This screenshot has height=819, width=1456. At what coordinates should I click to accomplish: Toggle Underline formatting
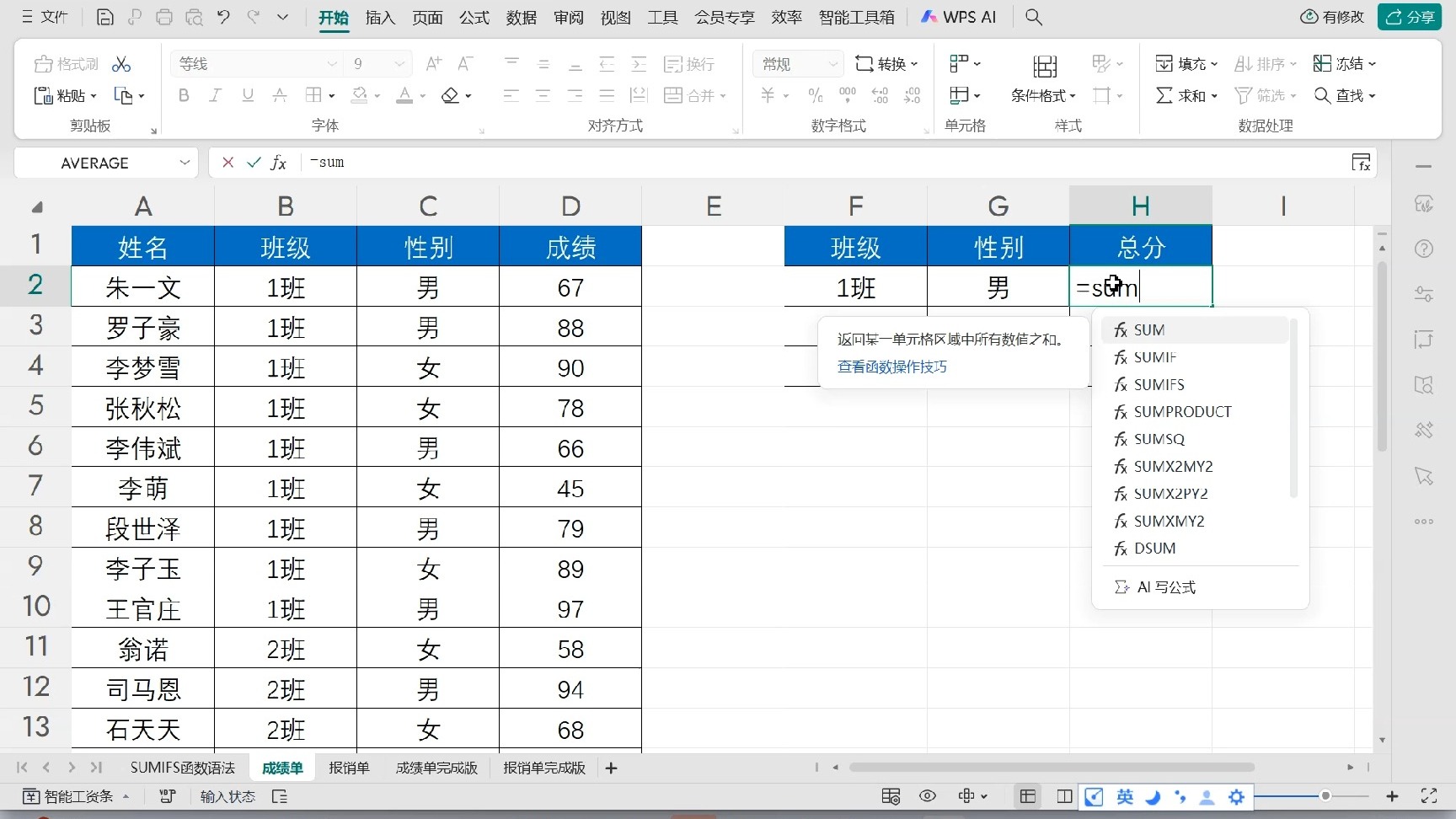248,95
